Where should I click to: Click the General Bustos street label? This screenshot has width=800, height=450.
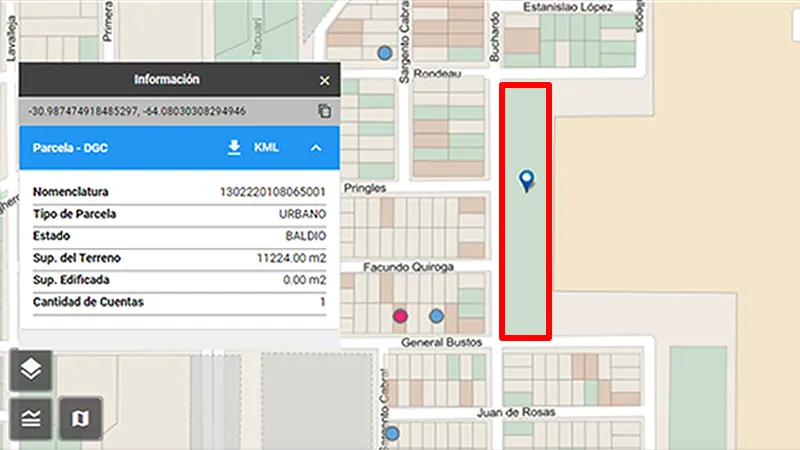coord(441,343)
